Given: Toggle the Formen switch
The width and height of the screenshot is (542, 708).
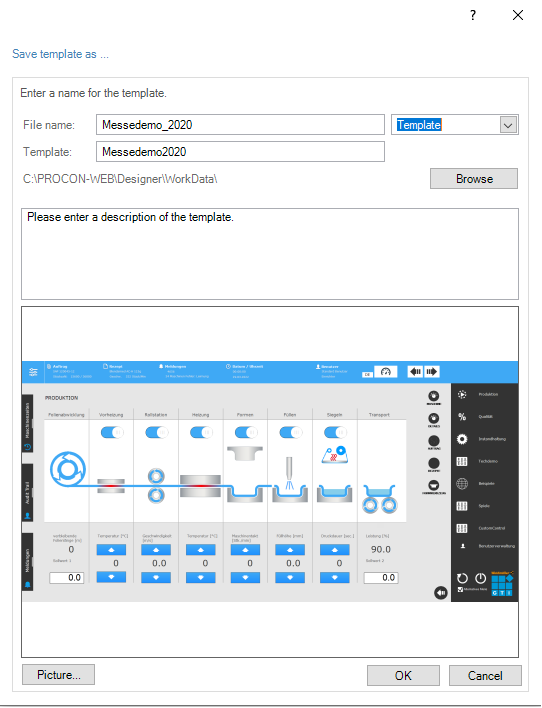Looking at the screenshot, I should pyautogui.click(x=246, y=433).
